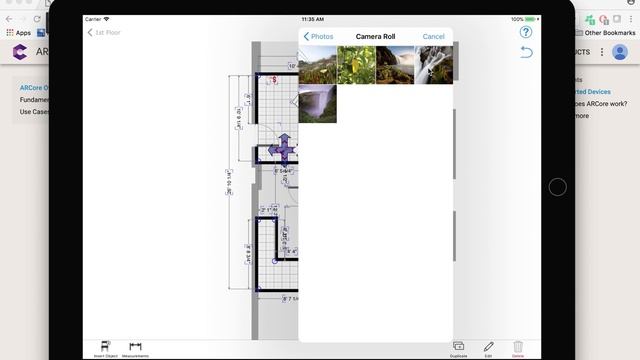Click the wall corner circle handle
Image resolution: width=640 pixels, height=360 pixels.
[x=275, y=261]
